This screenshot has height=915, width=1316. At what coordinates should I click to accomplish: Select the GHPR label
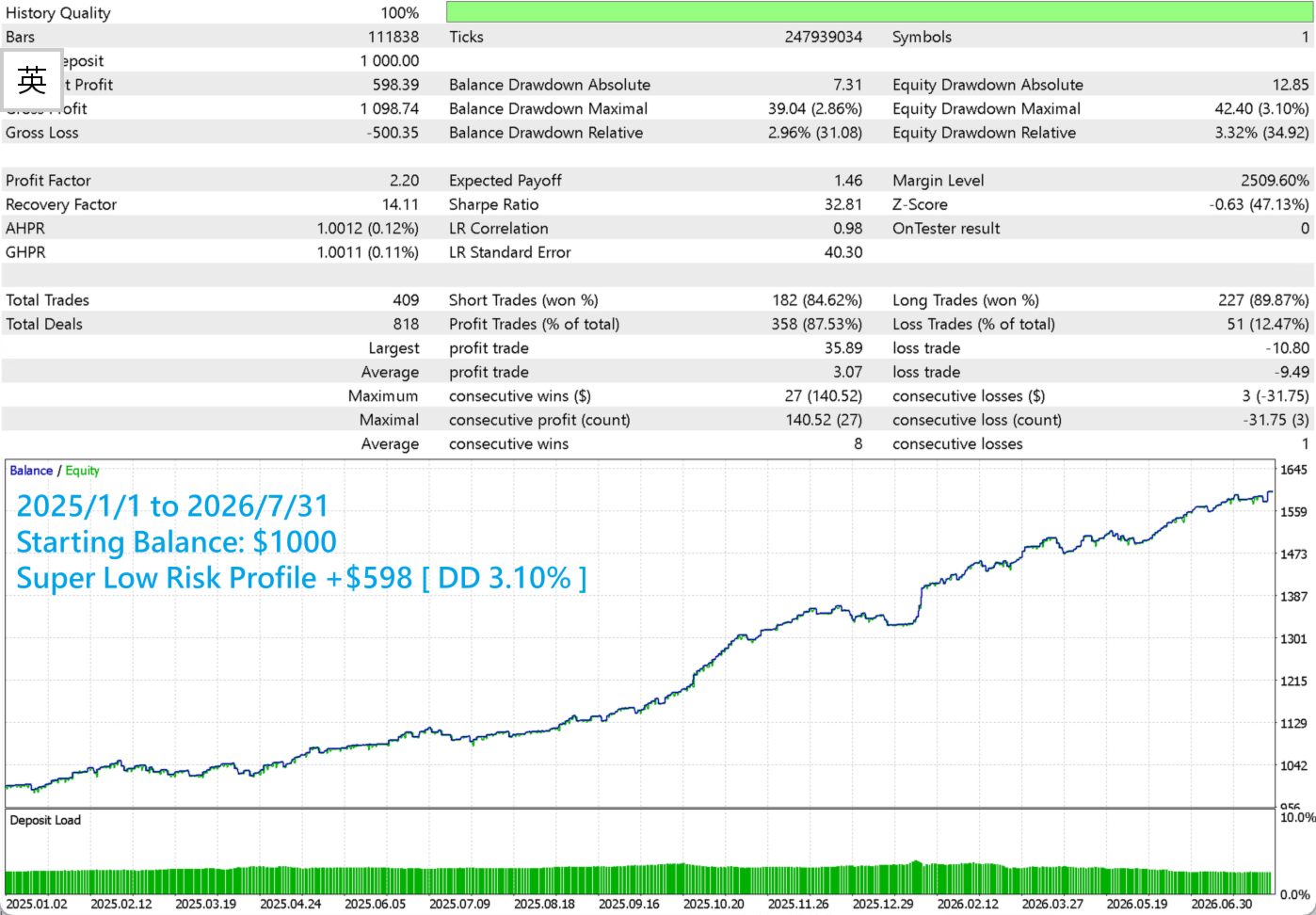[x=25, y=252]
